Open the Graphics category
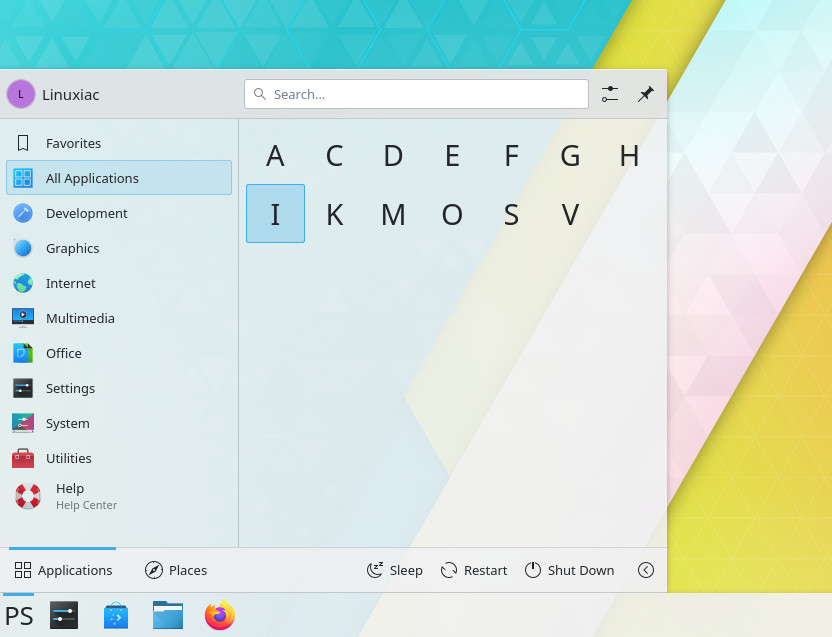832x637 pixels. click(x=119, y=248)
